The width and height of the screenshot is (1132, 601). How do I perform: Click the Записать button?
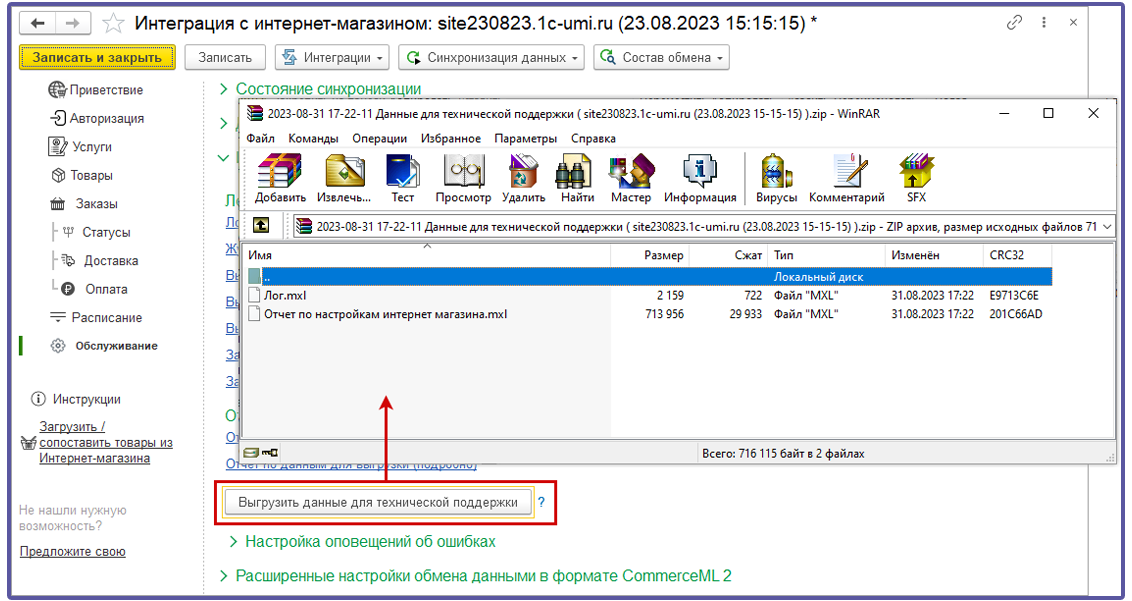click(225, 58)
